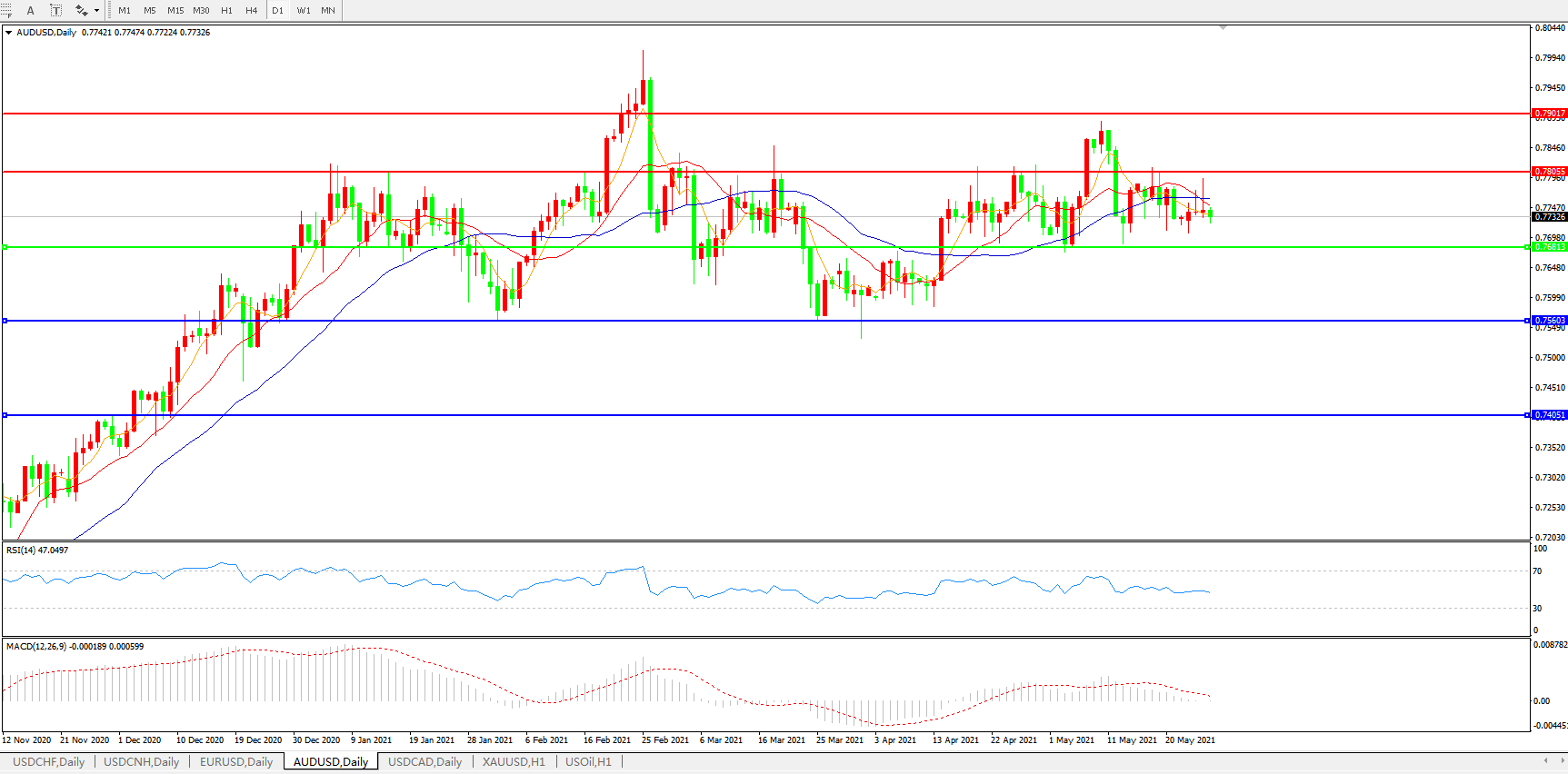Expand the AUDUSD,Daily chart title triangle
Viewport: 1568px width, 774px height.
(x=9, y=33)
